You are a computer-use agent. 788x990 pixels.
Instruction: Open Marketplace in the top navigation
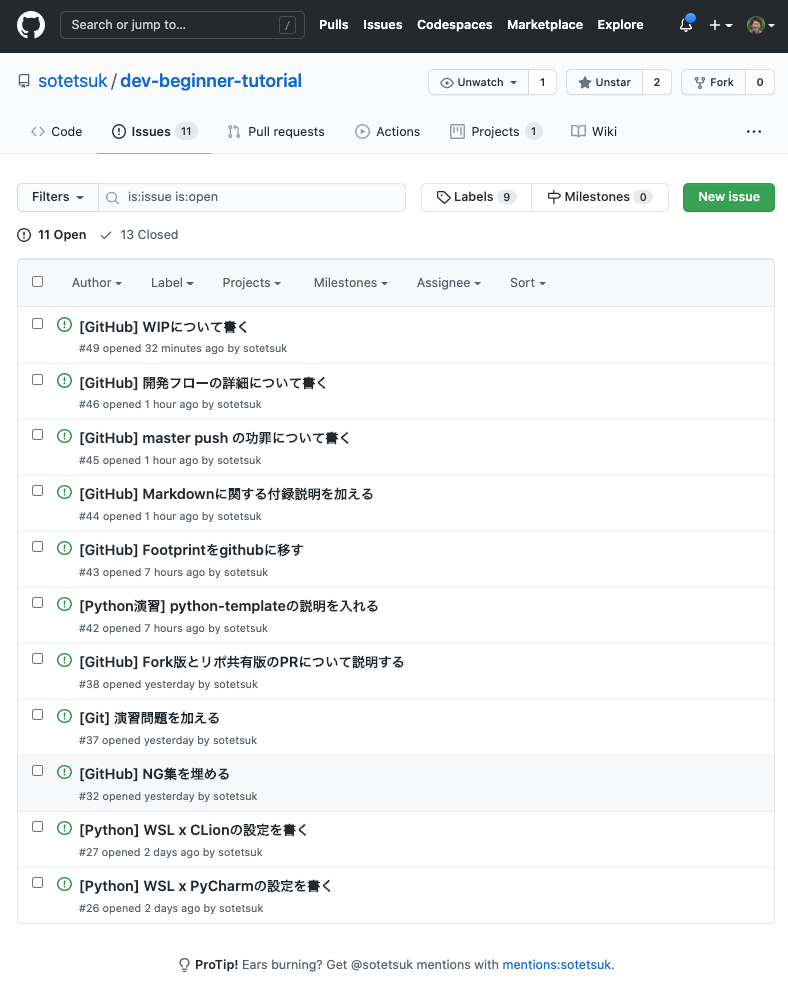click(545, 25)
